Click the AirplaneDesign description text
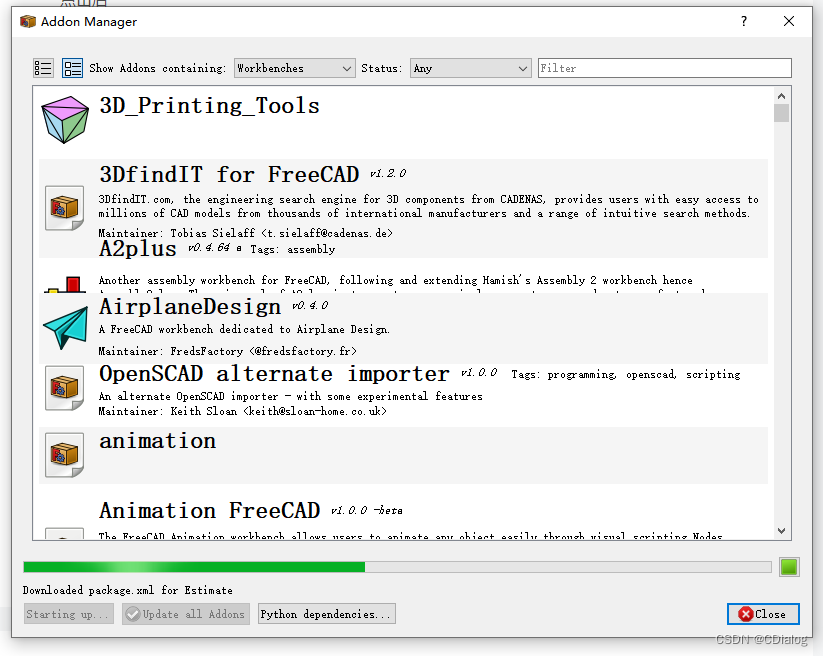The width and height of the screenshot is (823, 656). (x=244, y=330)
